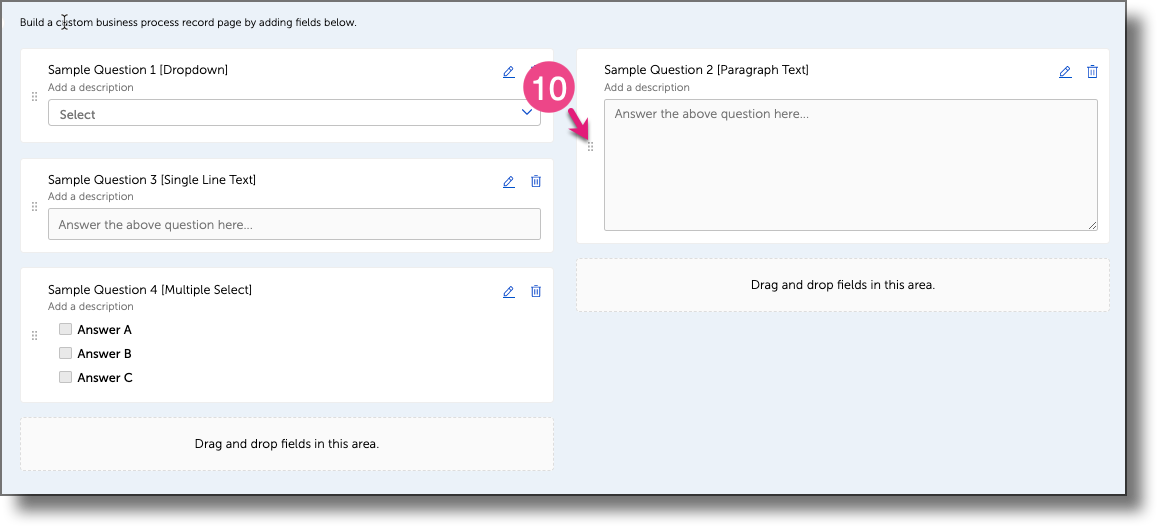Check the Answer A checkbox
Image resolution: width=1158 pixels, height=527 pixels.
66,329
